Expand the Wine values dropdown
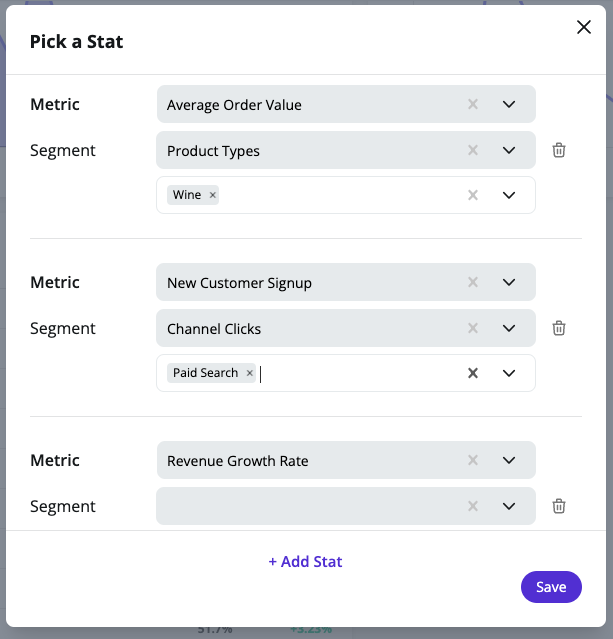 (509, 195)
